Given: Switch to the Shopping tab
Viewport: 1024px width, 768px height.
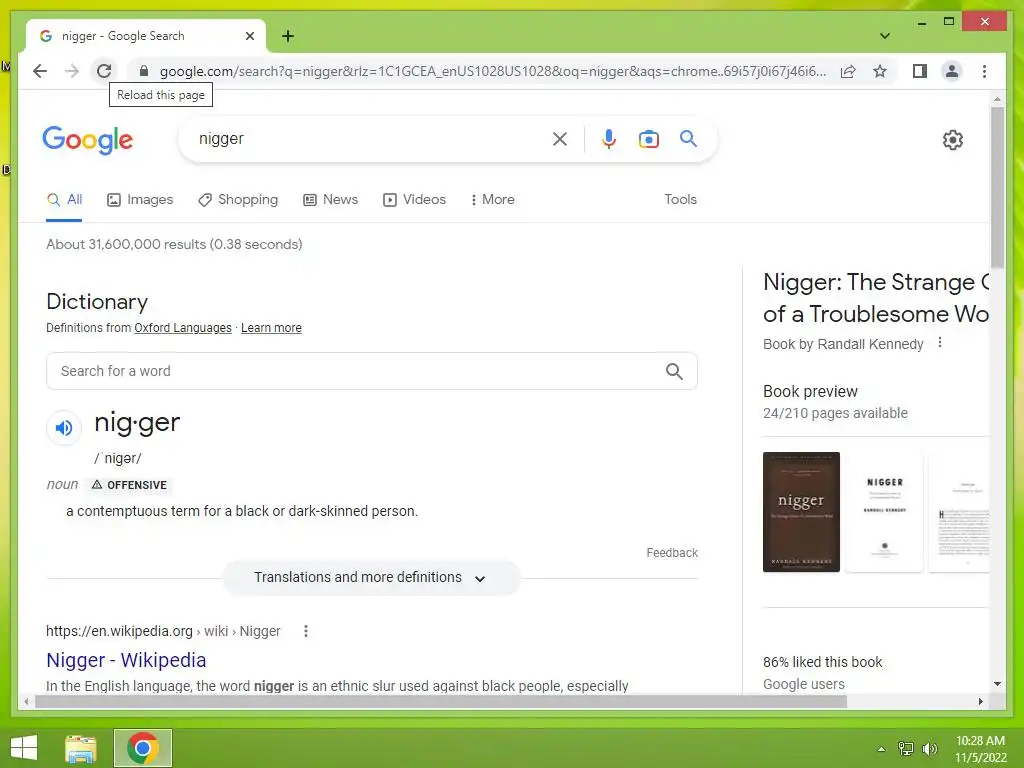Looking at the screenshot, I should (238, 200).
